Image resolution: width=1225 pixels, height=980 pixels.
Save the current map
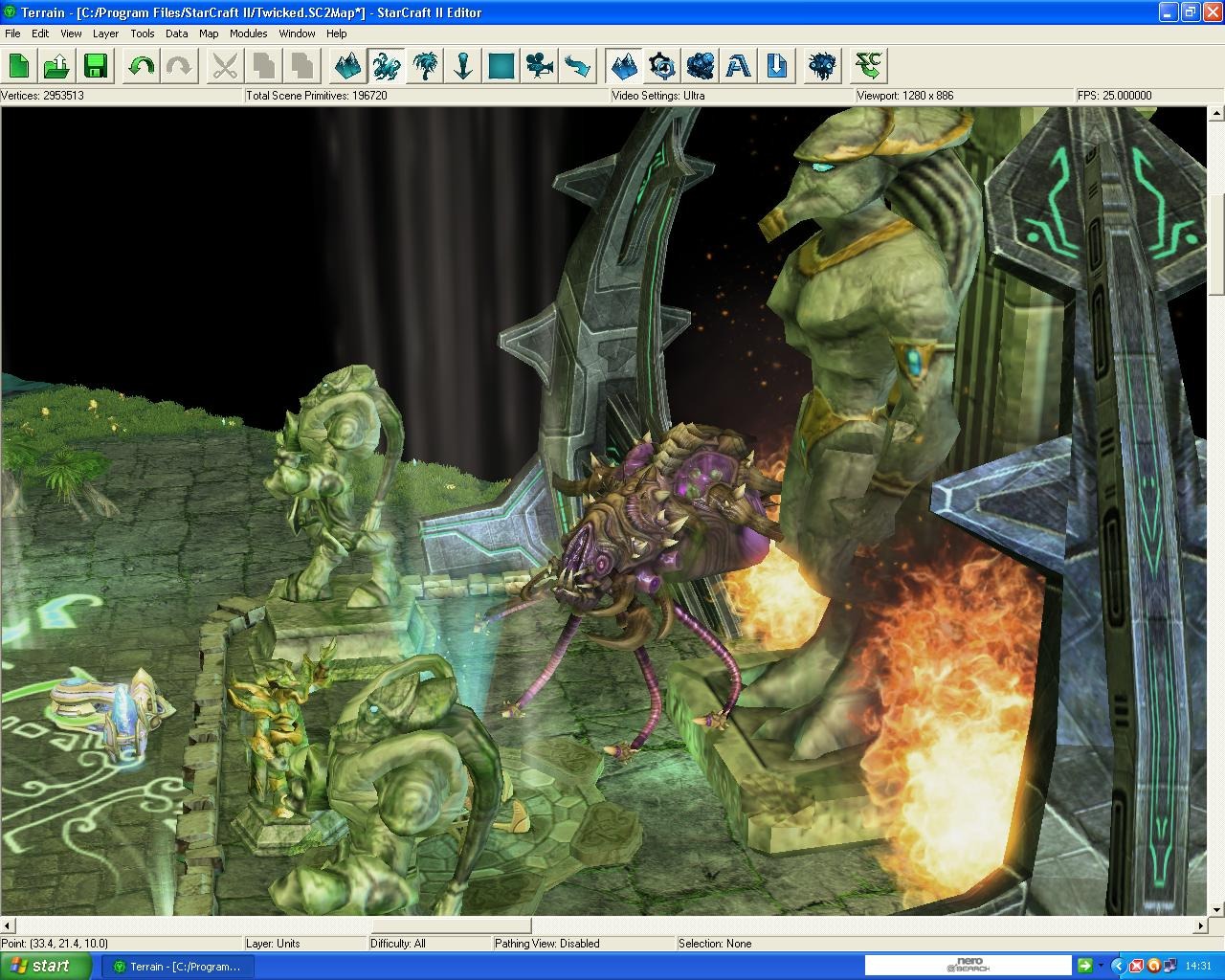click(96, 66)
